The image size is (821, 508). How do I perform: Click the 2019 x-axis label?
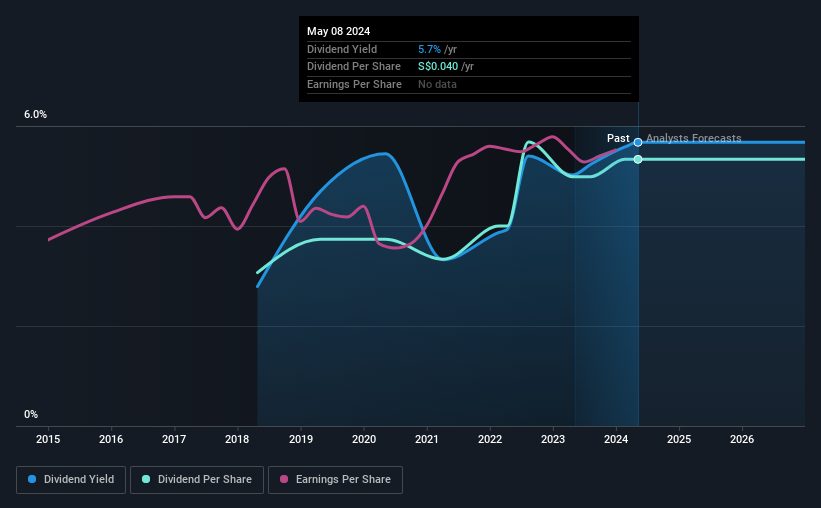pos(301,439)
